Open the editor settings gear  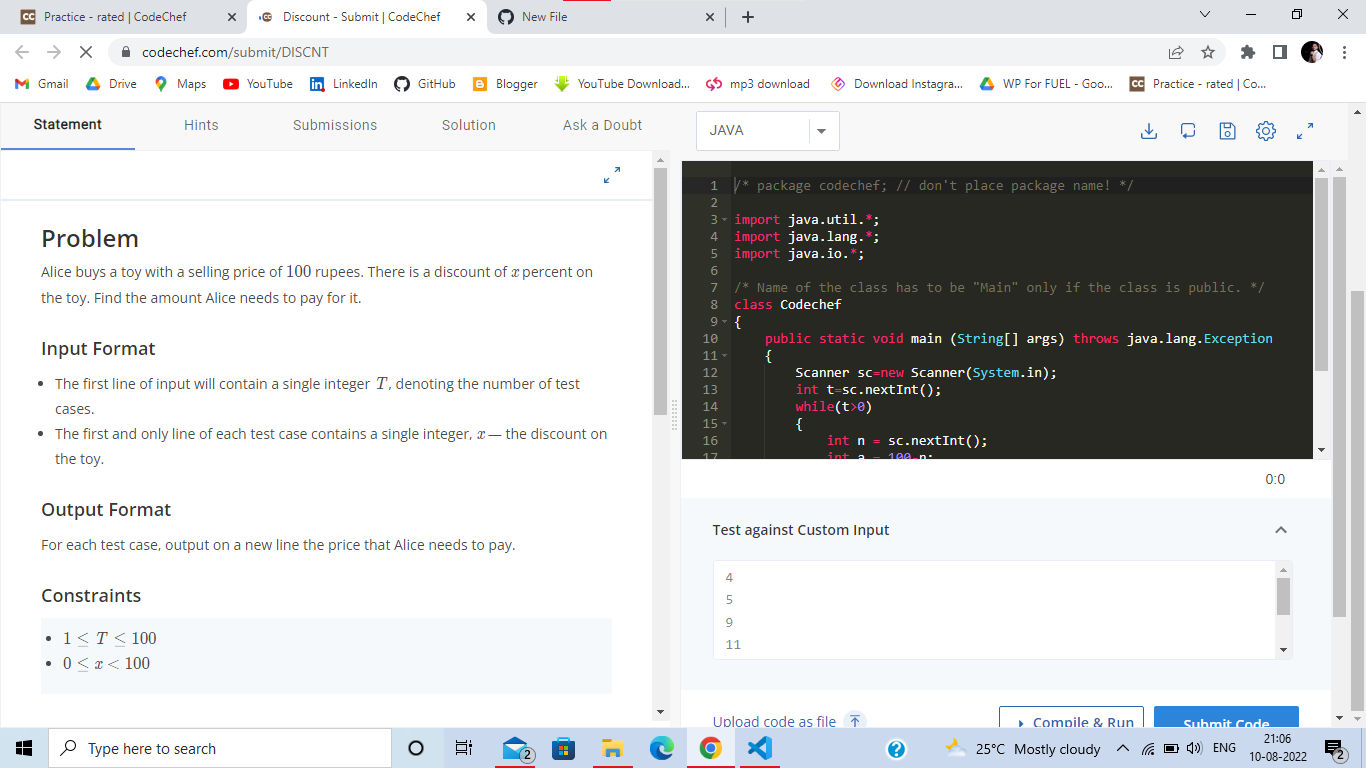(1265, 130)
